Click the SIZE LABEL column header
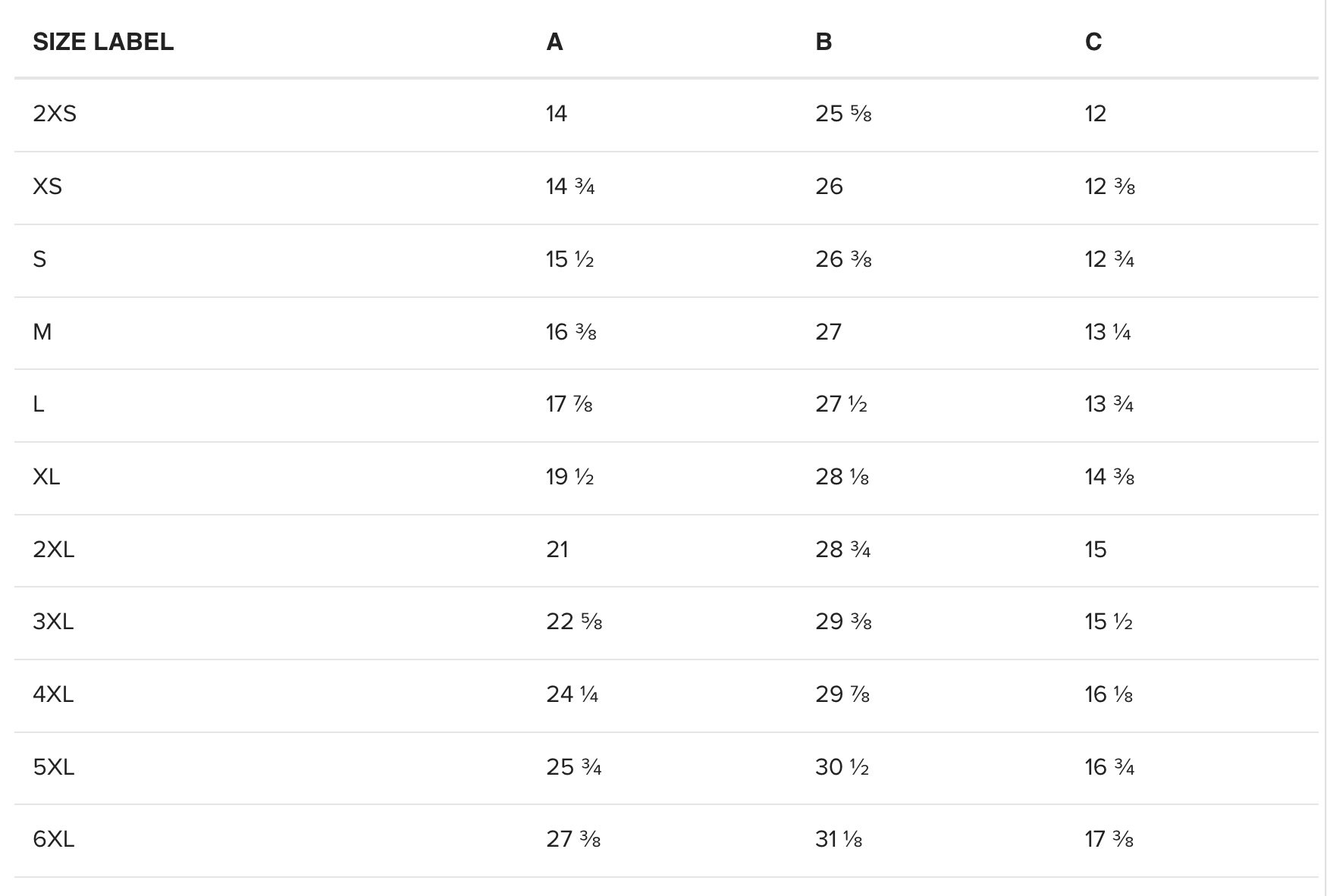This screenshot has height=896, width=1327. click(x=103, y=42)
